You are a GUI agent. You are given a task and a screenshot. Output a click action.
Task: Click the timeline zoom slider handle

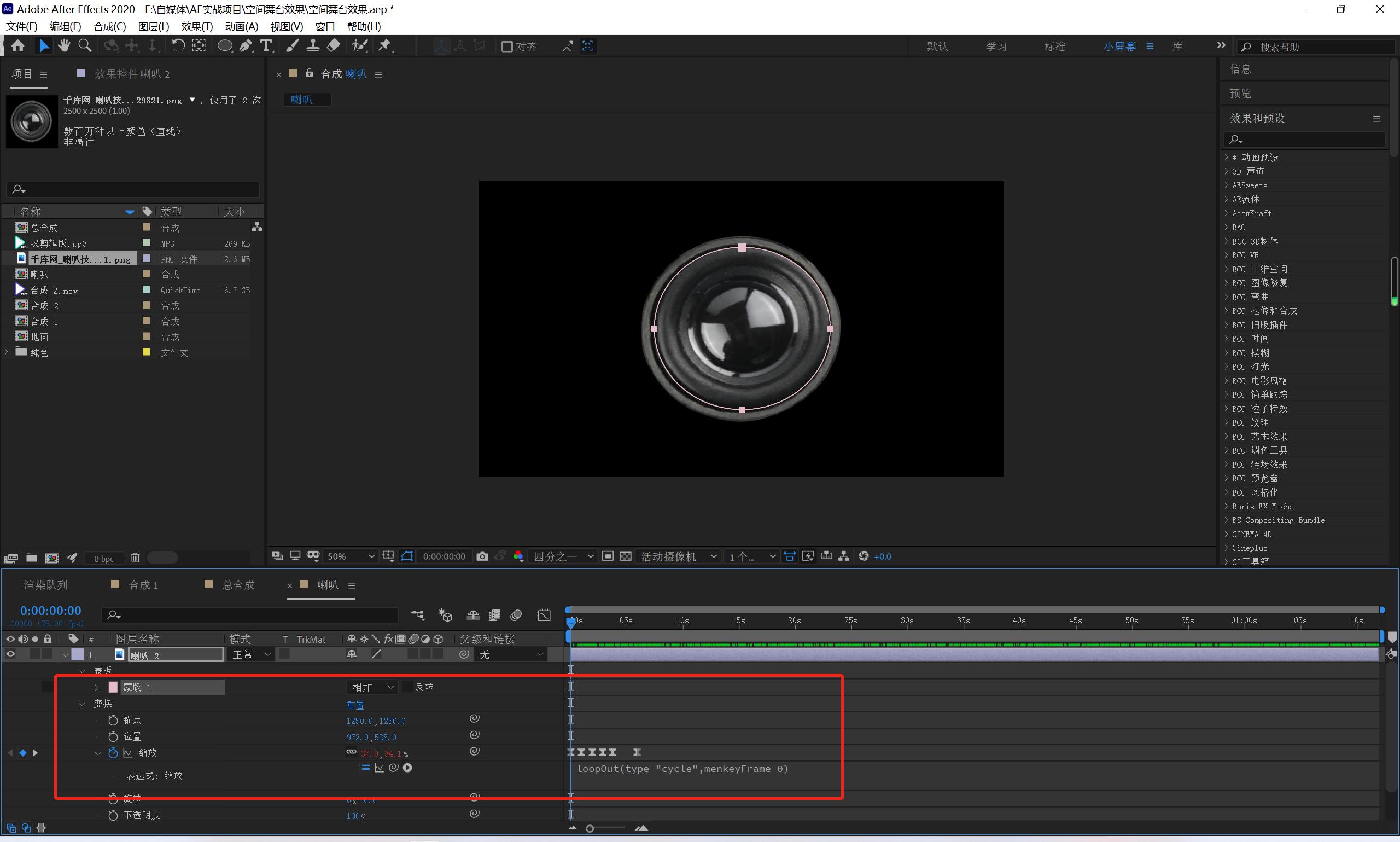(590, 829)
